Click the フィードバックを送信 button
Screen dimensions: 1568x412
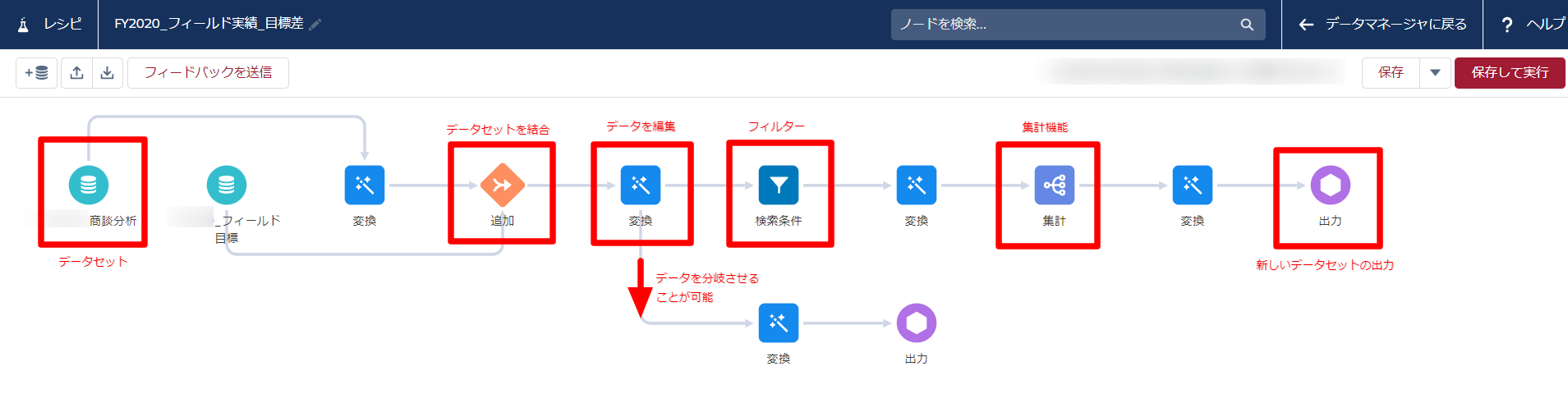pyautogui.click(x=208, y=73)
